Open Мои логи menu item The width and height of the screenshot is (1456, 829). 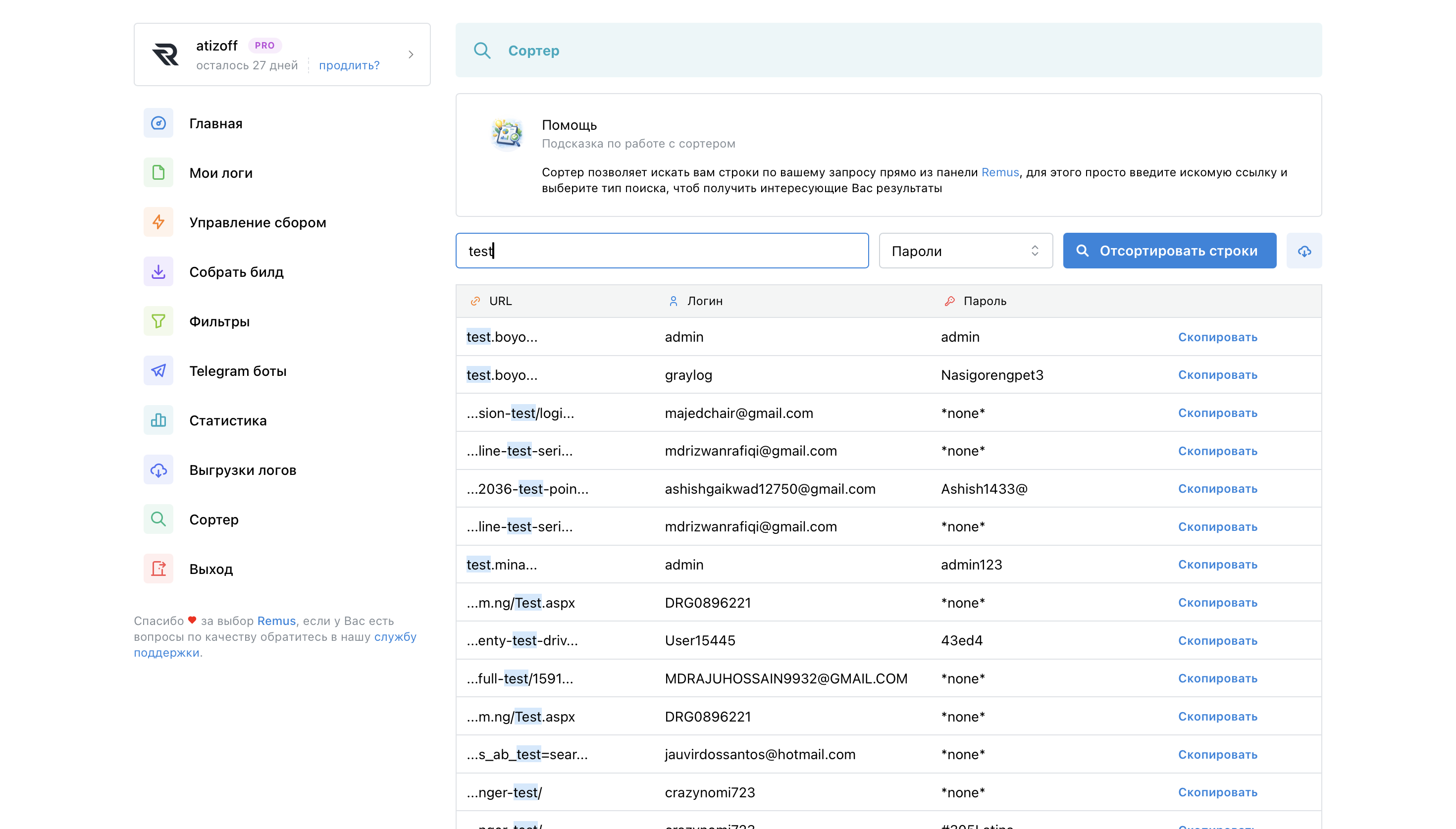[x=221, y=173]
